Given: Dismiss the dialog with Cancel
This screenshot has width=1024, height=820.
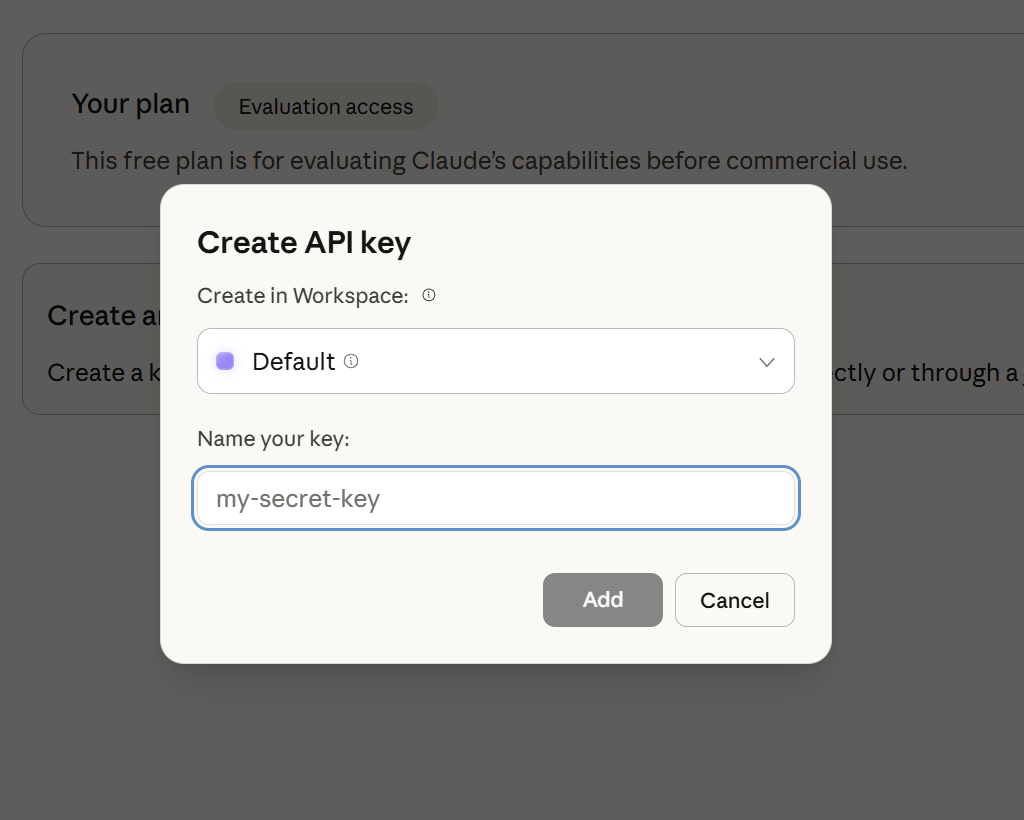Looking at the screenshot, I should point(734,599).
